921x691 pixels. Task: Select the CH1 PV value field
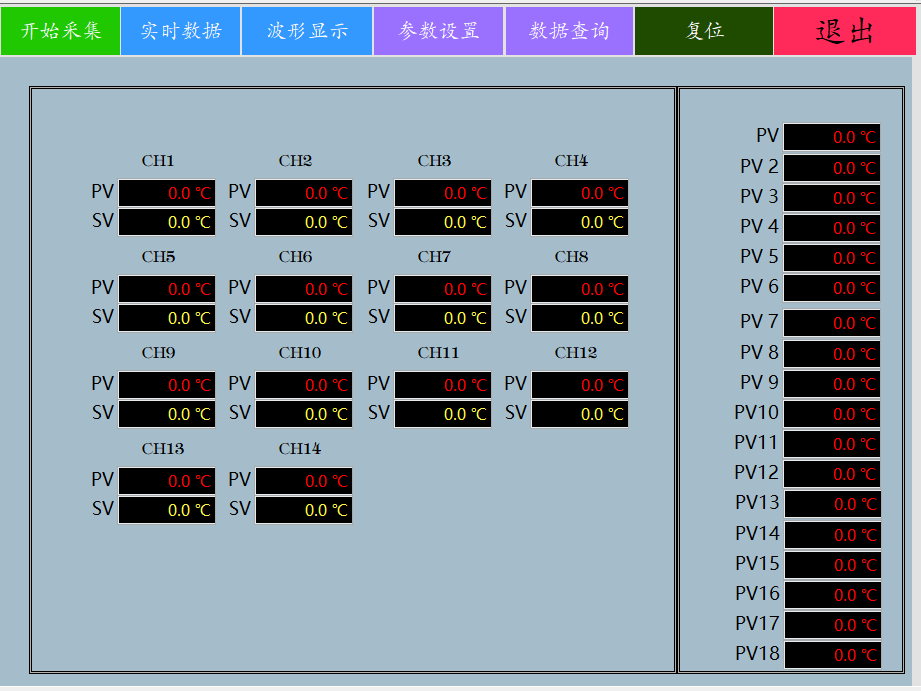coord(167,193)
